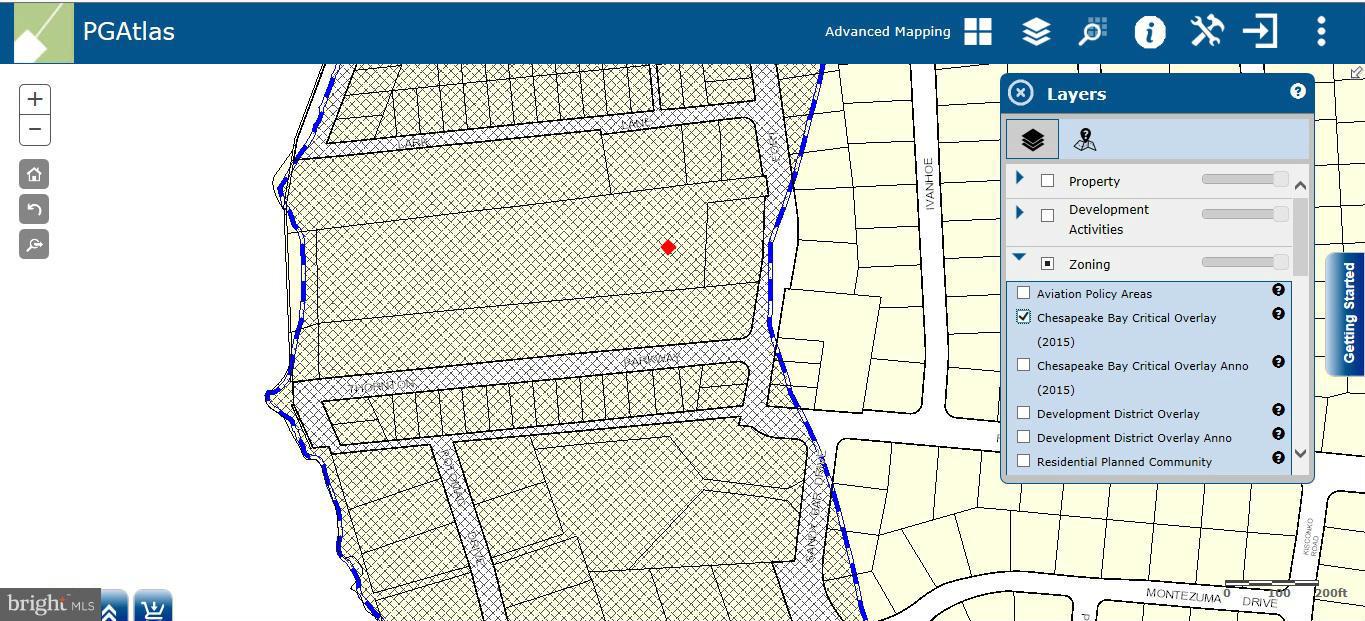Image resolution: width=1365 pixels, height=621 pixels.
Task: Expand the Property layer group
Action: pos(1019,178)
